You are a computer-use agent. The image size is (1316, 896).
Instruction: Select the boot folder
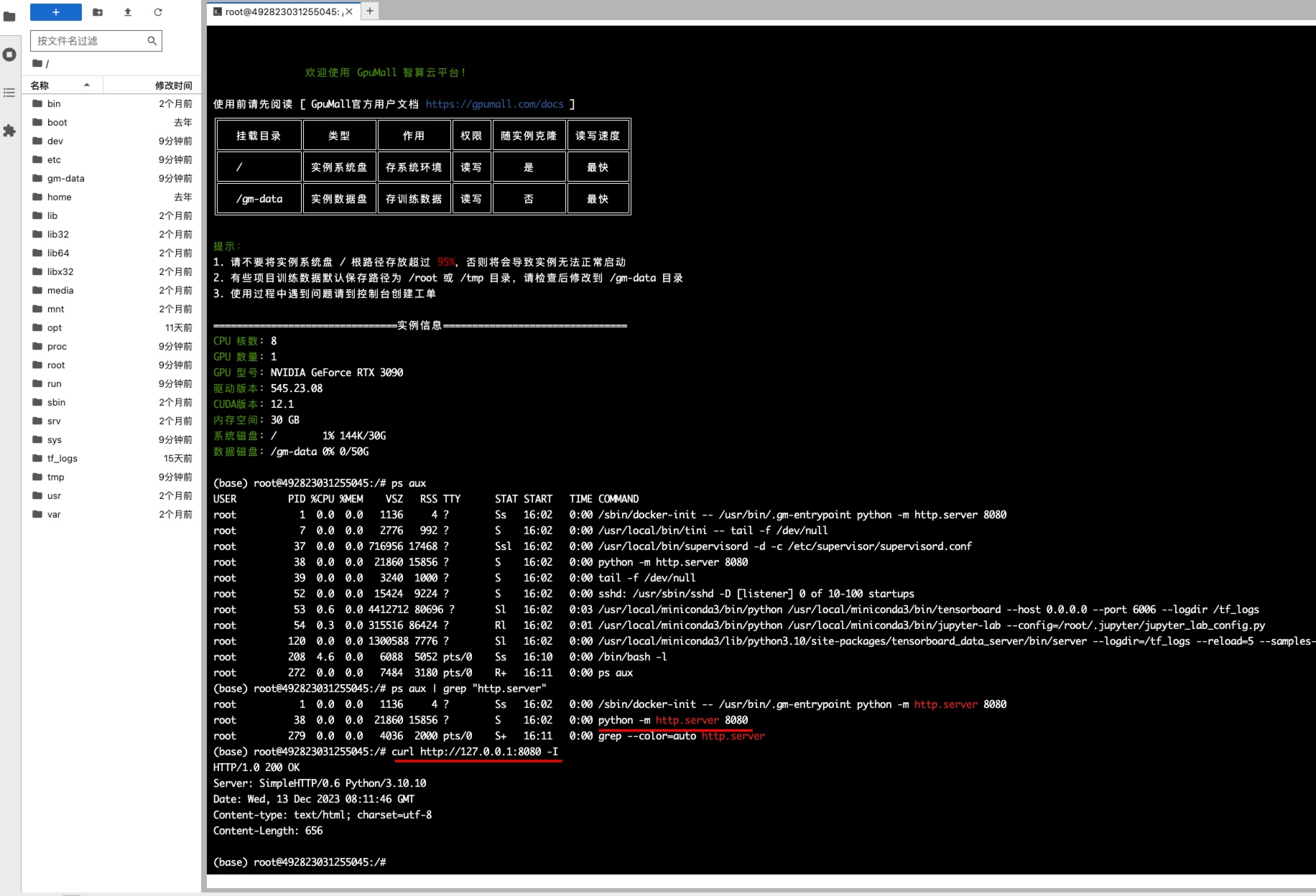[x=112, y=123]
